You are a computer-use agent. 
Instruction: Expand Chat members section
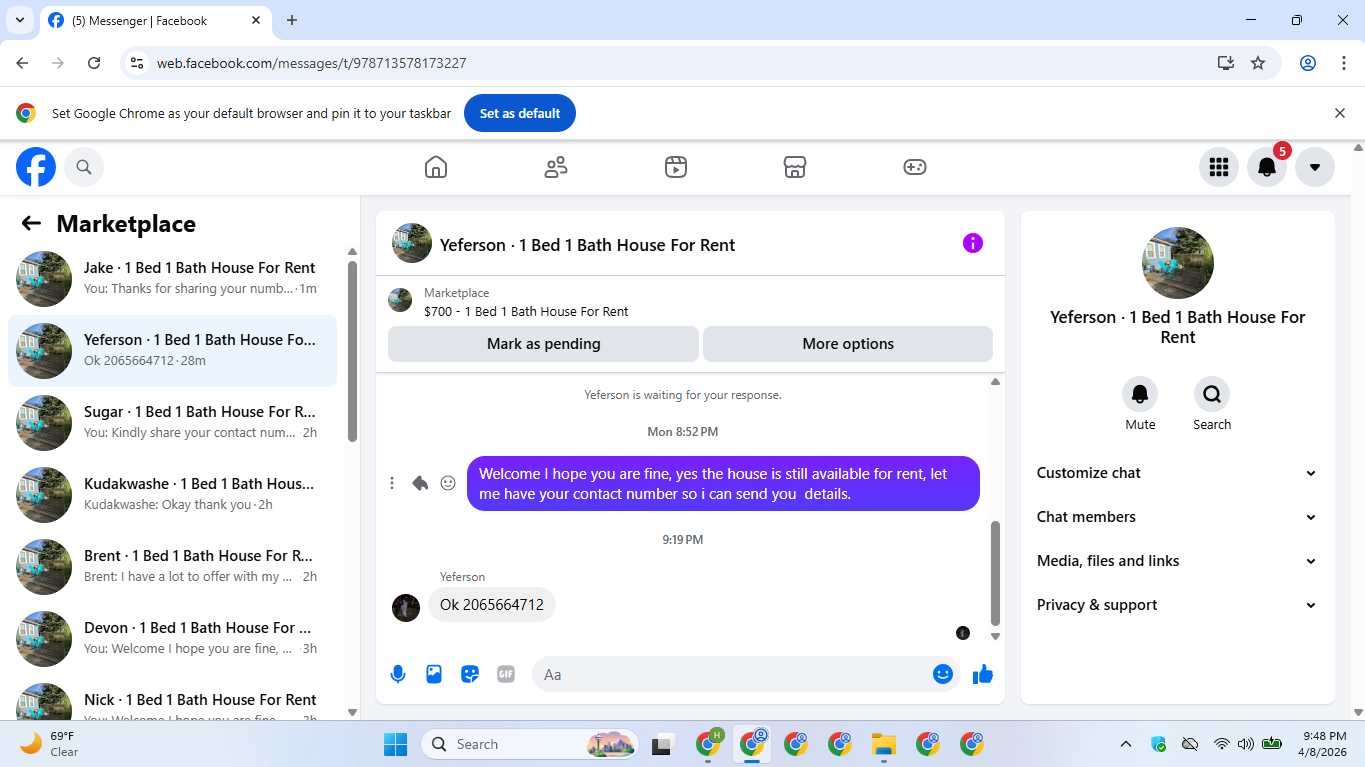click(1177, 517)
